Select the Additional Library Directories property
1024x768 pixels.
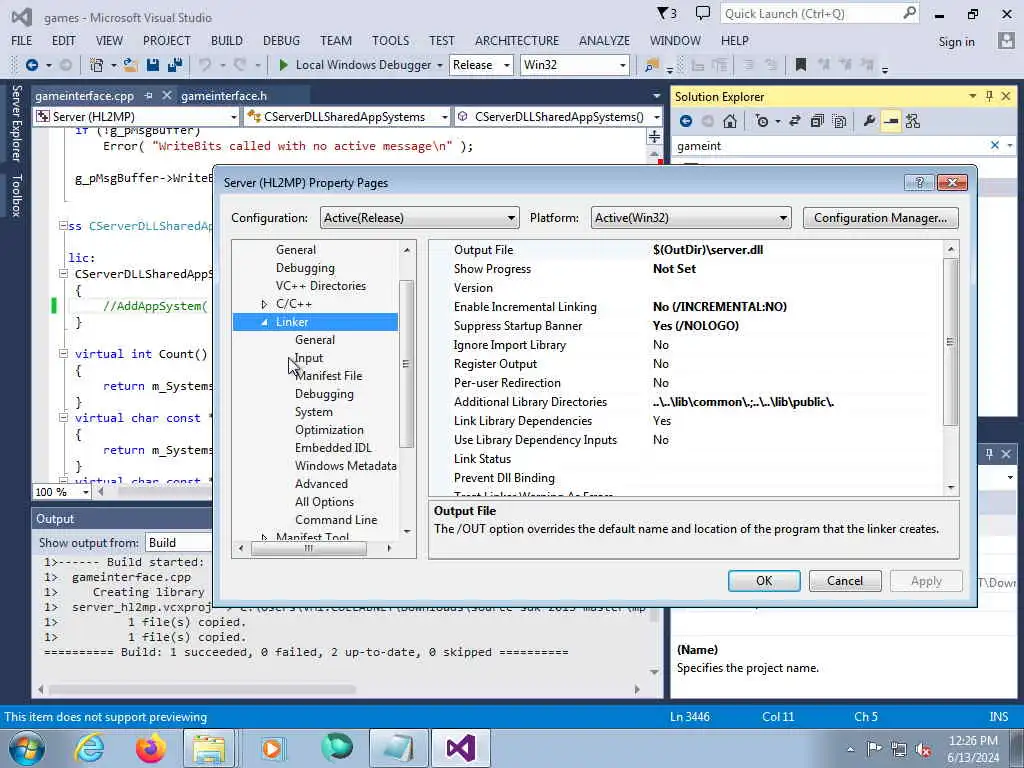tap(686, 402)
